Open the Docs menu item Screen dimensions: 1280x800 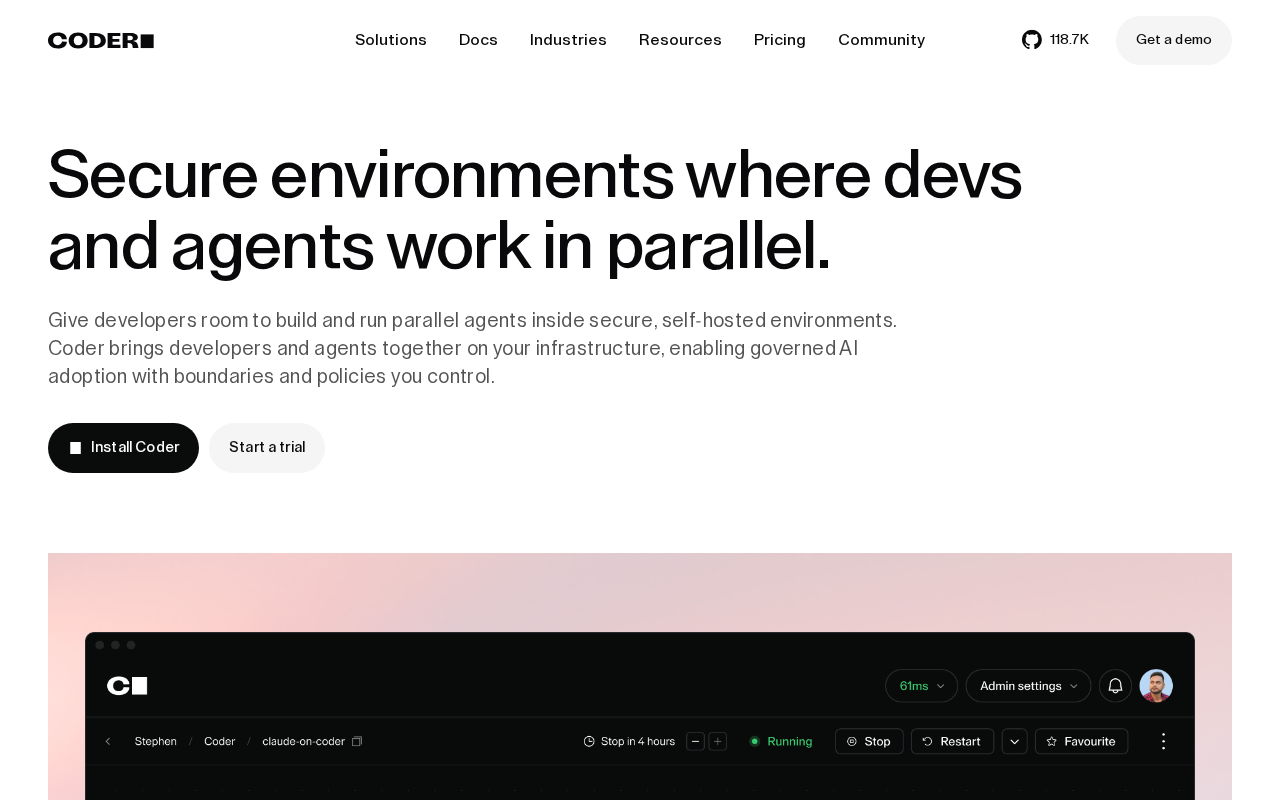click(x=478, y=40)
